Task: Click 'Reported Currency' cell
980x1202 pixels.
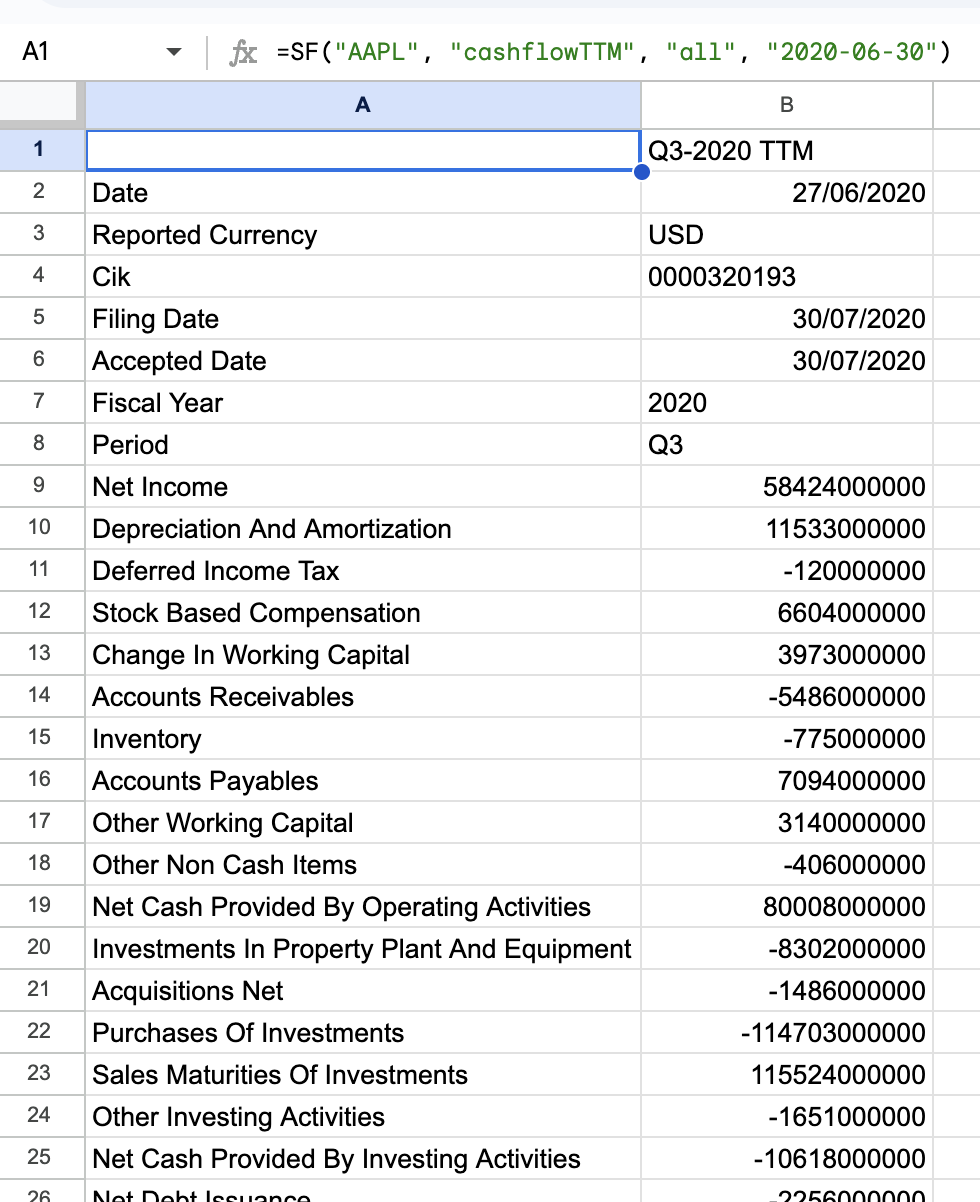Action: tap(363, 234)
